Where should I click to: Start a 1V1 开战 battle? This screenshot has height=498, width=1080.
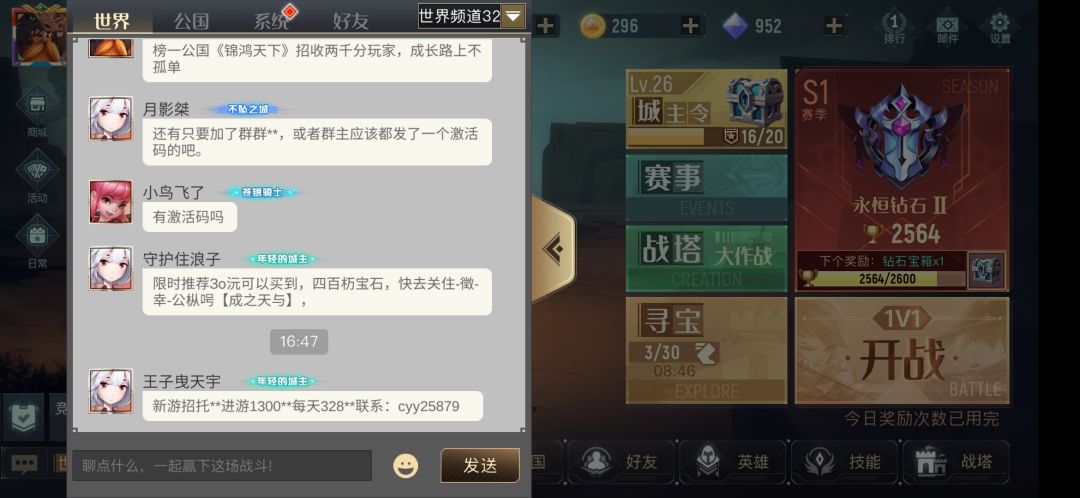pyautogui.click(x=902, y=351)
